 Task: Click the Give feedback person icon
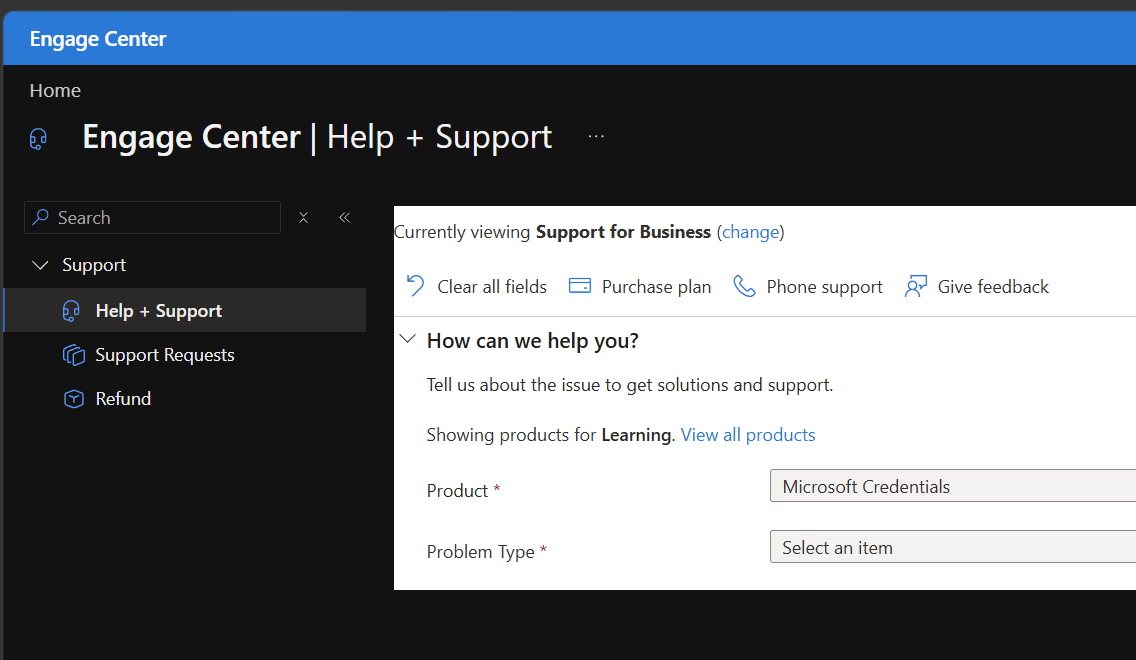click(916, 286)
